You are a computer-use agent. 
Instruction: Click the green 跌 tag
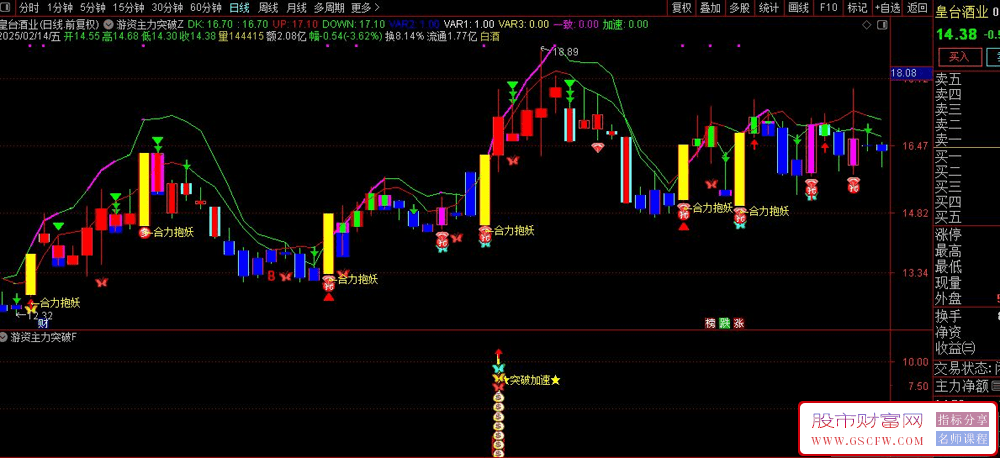pyautogui.click(x=724, y=323)
